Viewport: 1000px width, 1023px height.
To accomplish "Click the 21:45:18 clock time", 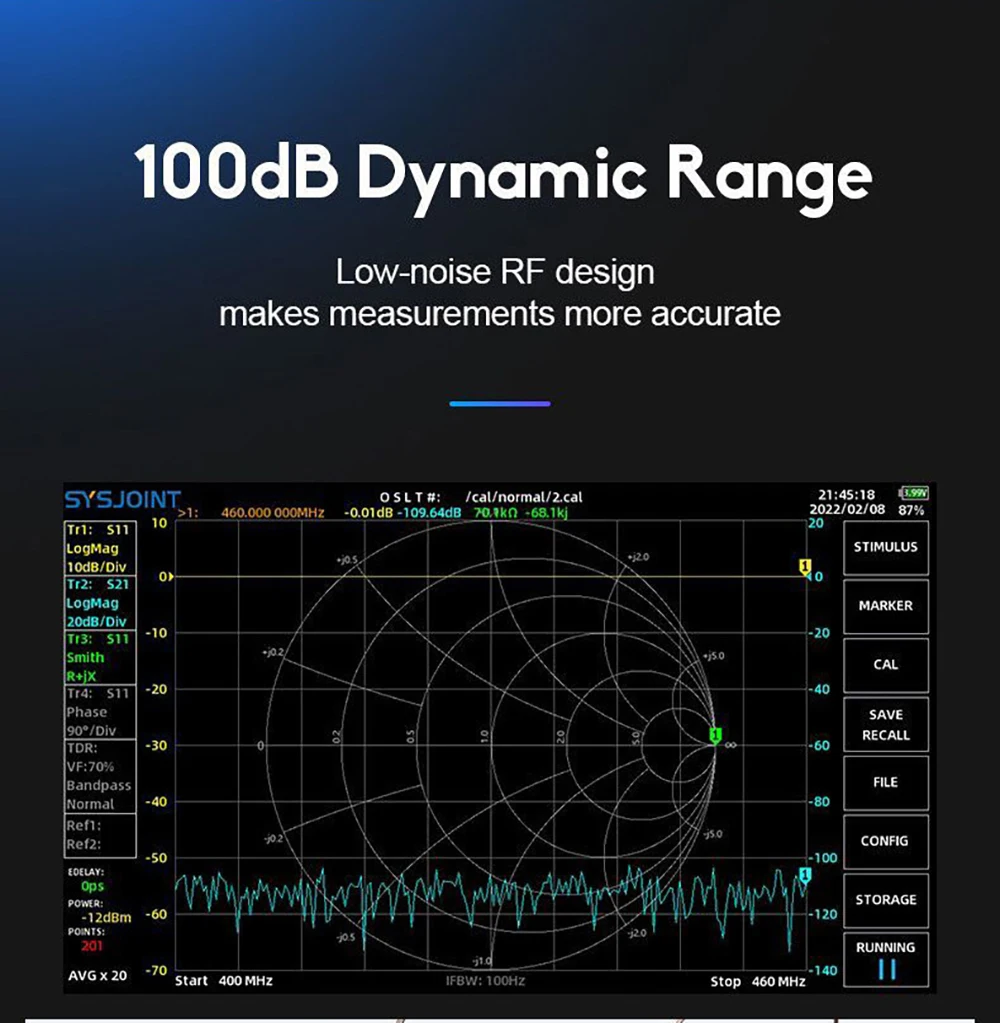I will 846,495.
